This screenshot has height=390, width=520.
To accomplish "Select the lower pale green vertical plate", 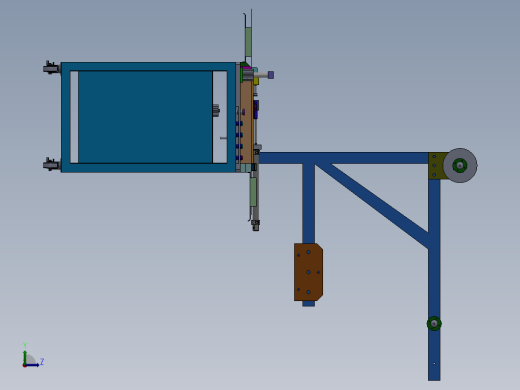I will (x=253, y=192).
